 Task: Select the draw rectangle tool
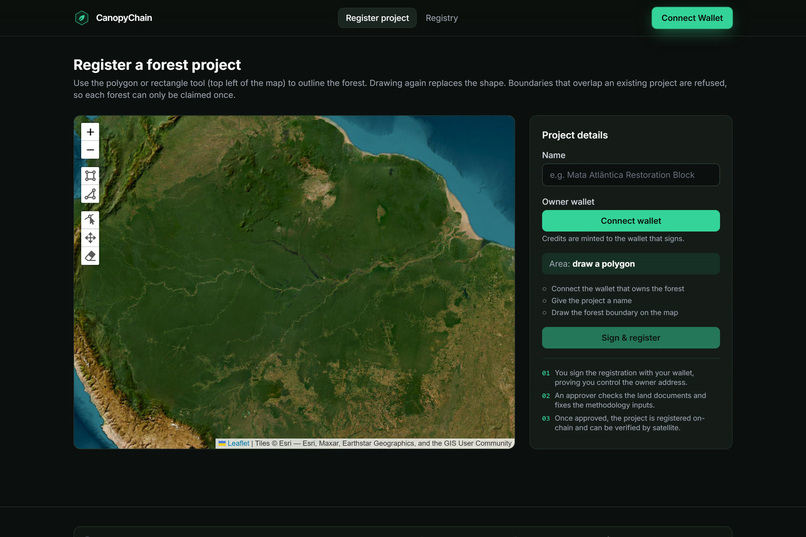click(90, 176)
